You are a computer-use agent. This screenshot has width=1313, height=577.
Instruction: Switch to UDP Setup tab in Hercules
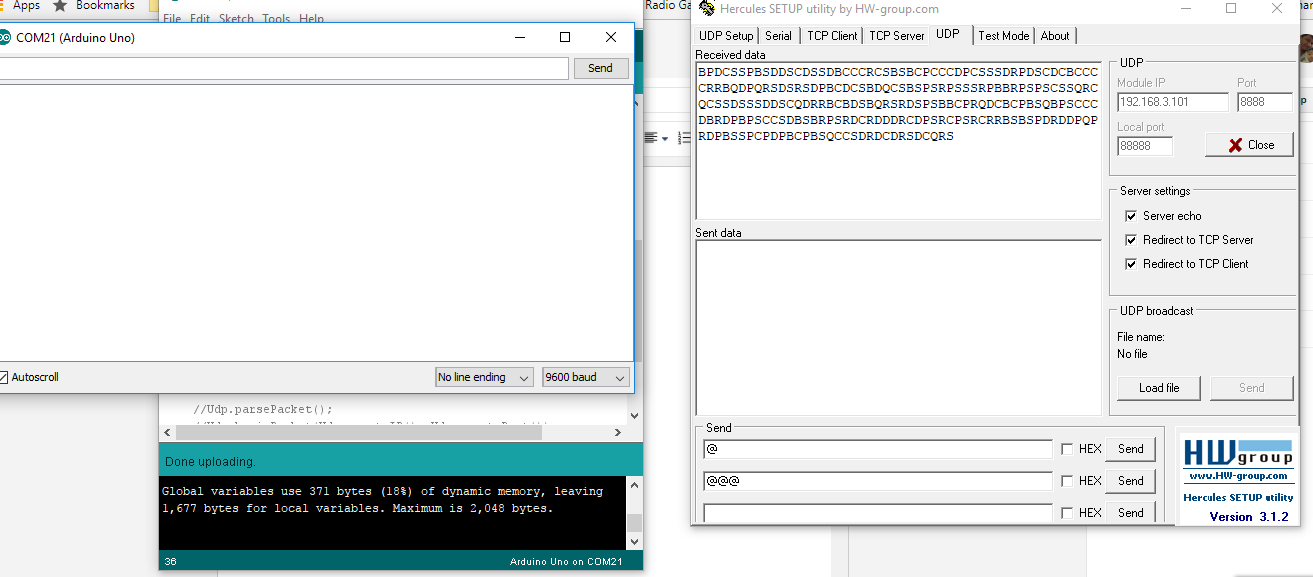coord(726,36)
